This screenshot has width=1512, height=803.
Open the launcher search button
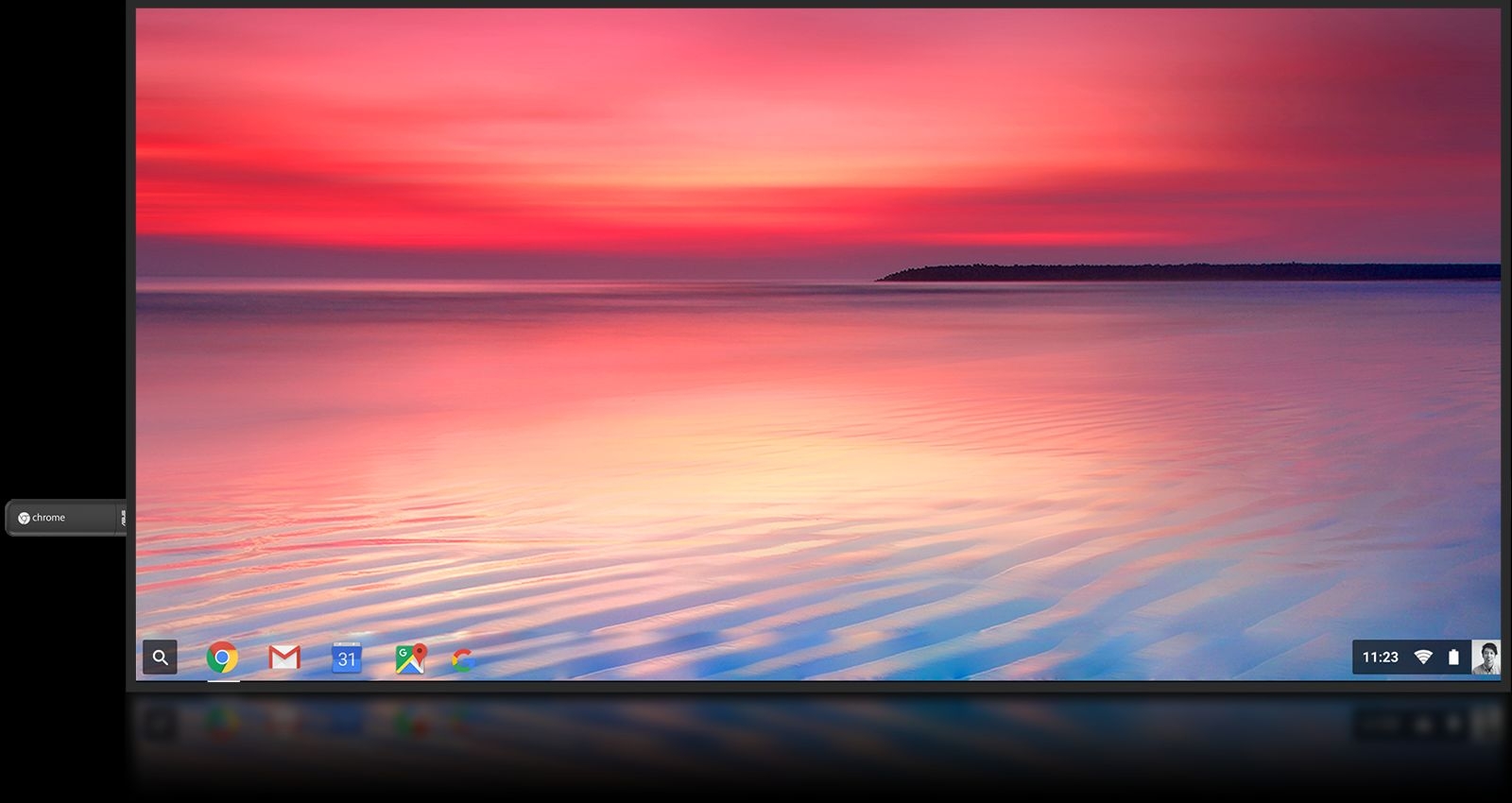tap(160, 658)
